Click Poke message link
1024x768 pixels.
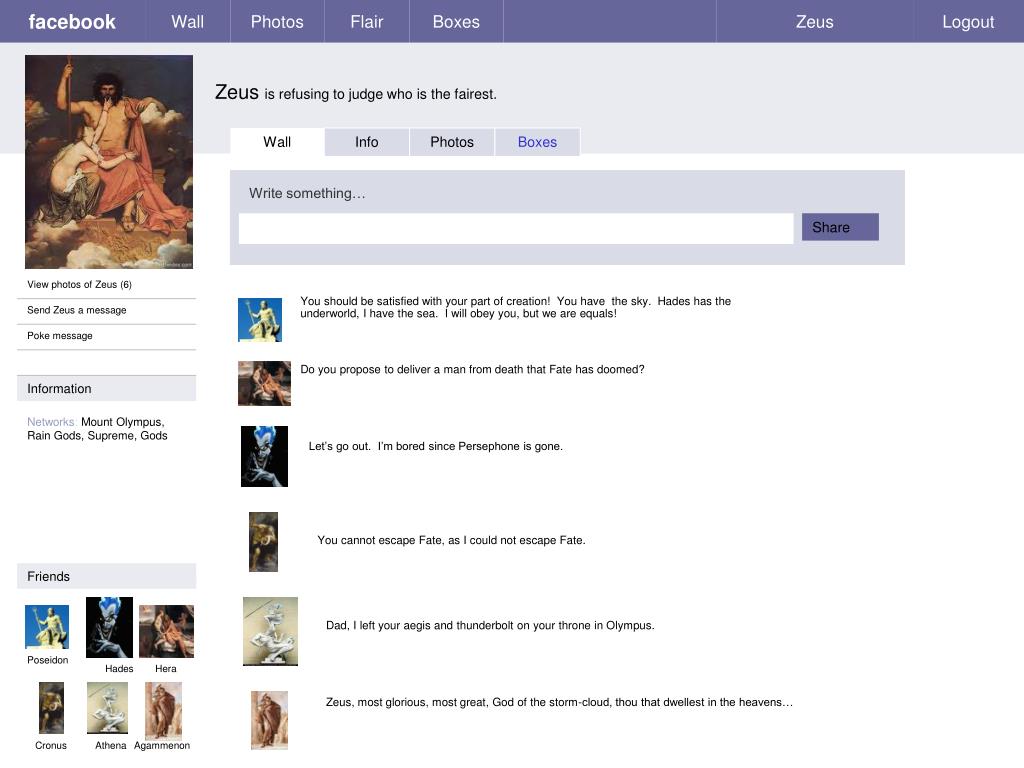click(59, 336)
